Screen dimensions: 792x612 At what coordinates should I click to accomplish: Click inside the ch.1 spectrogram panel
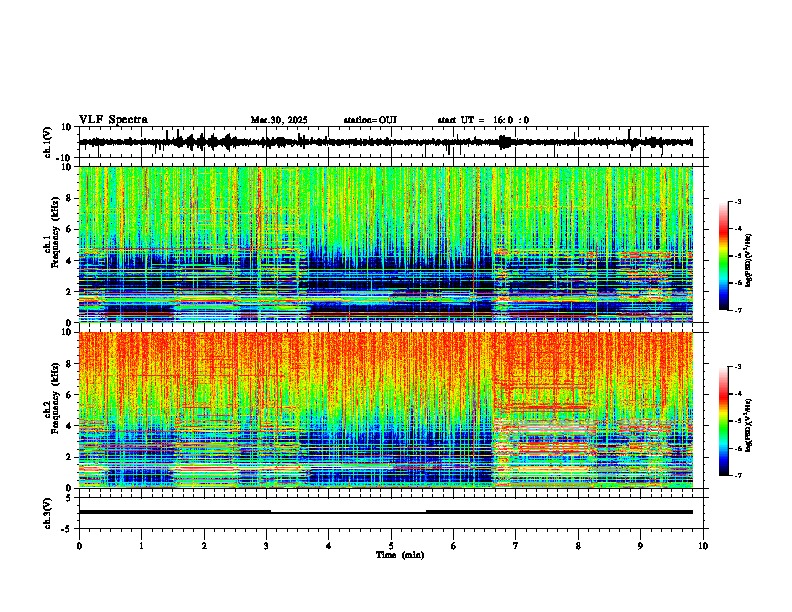tap(385, 244)
